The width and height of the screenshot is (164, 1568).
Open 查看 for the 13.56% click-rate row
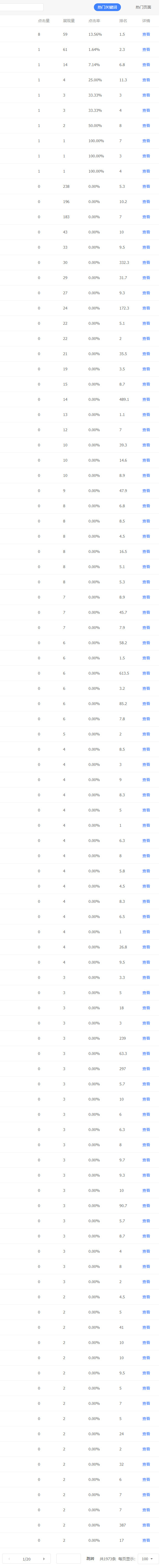pos(146,35)
